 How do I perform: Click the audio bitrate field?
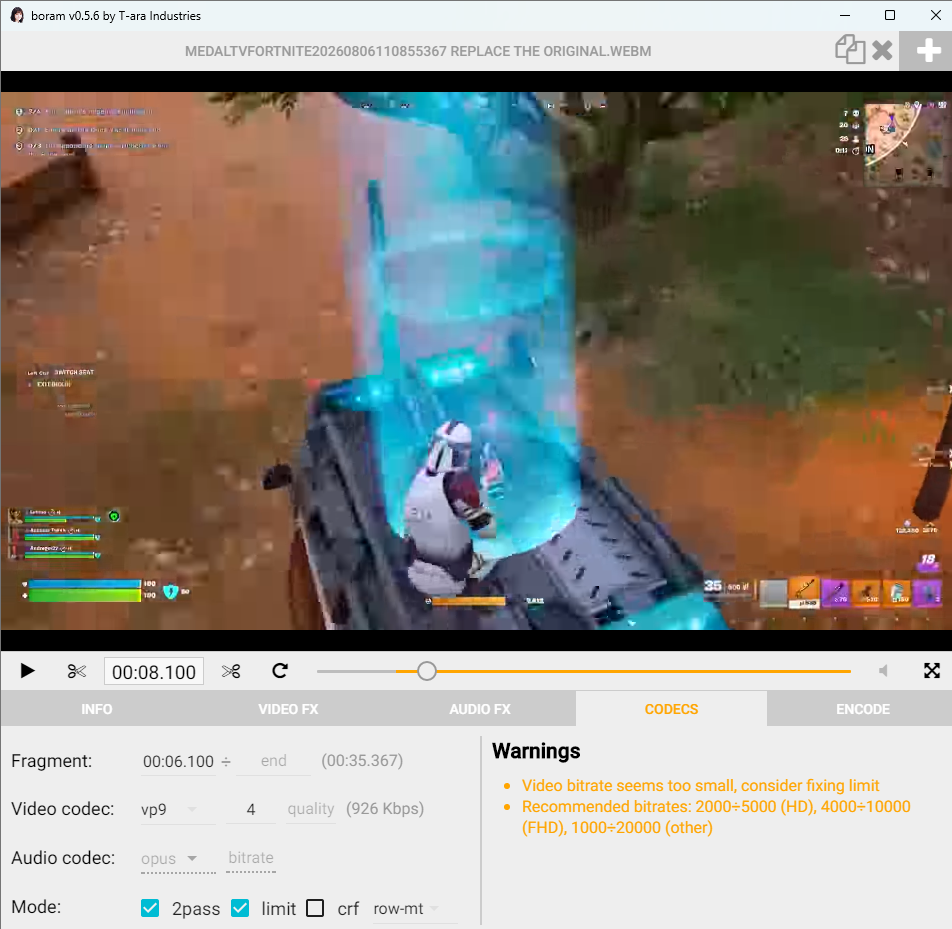point(251,859)
